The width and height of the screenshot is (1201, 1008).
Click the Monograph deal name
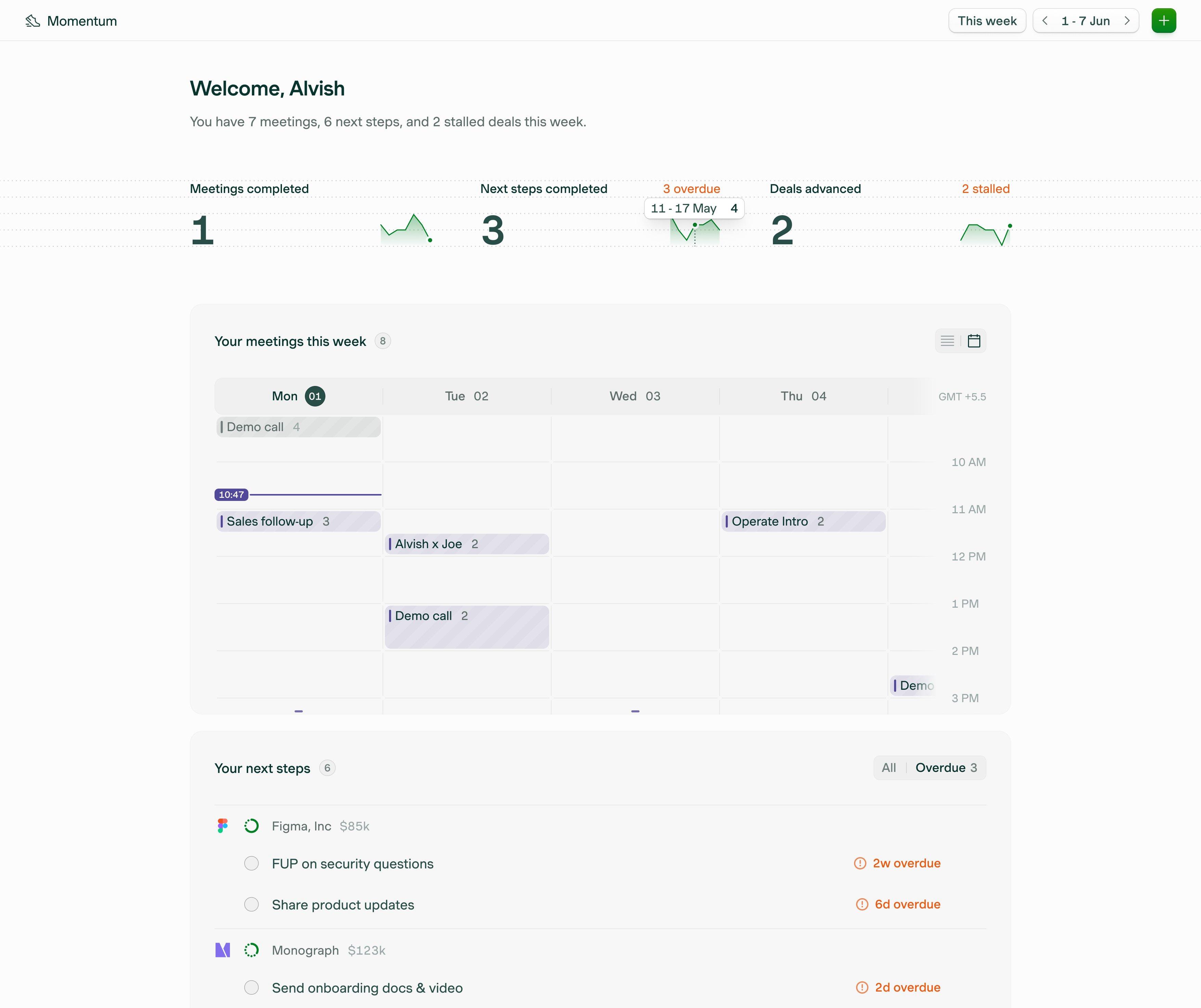point(306,950)
